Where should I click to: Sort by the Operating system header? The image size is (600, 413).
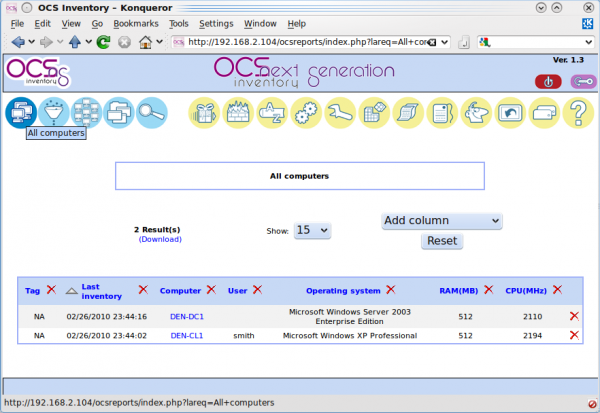click(x=343, y=291)
